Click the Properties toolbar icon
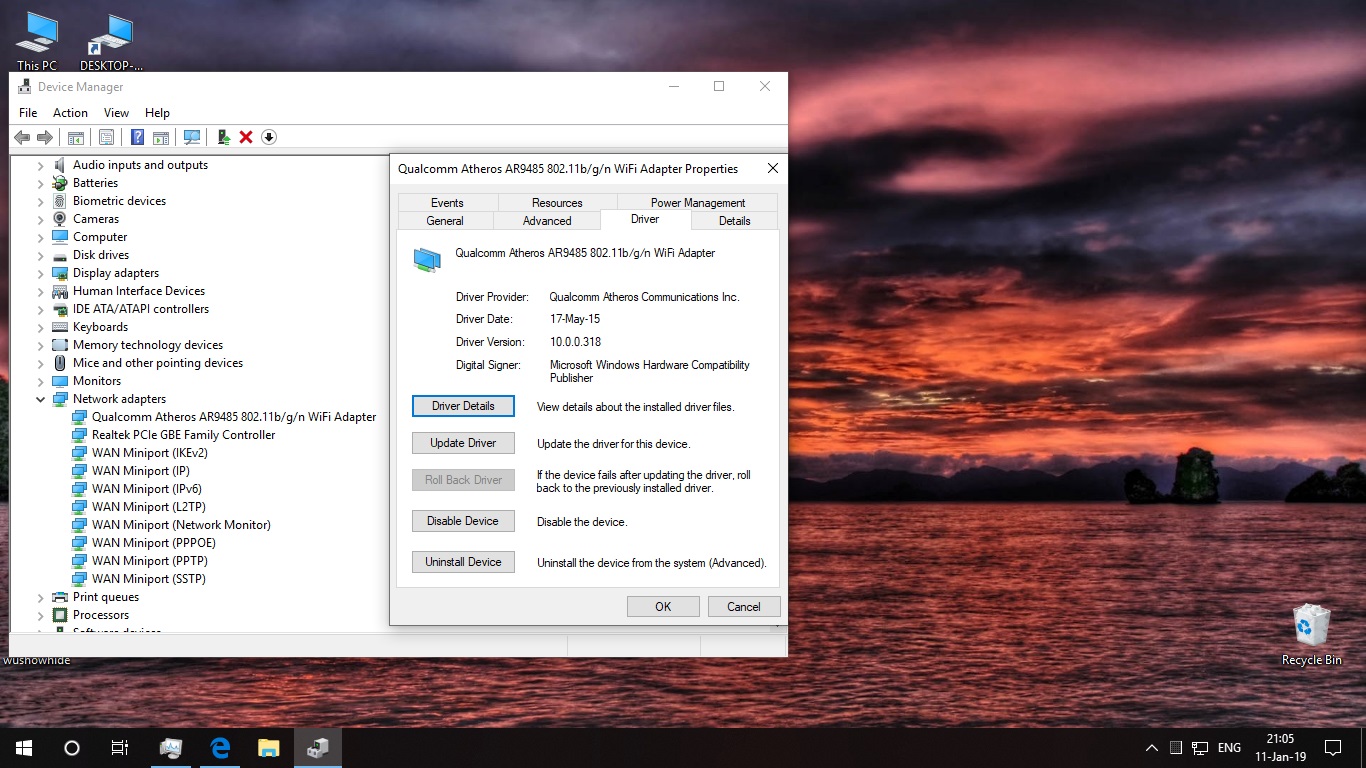1366x768 pixels. pyautogui.click(x=106, y=137)
